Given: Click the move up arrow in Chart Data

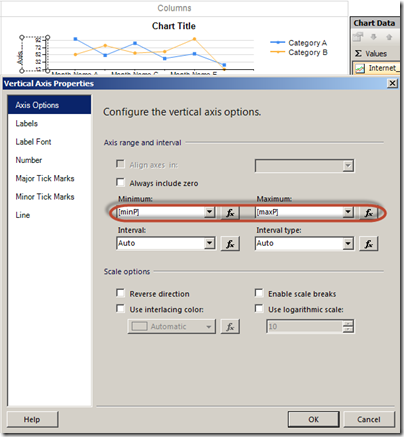Looking at the screenshot, I should tap(389, 37).
